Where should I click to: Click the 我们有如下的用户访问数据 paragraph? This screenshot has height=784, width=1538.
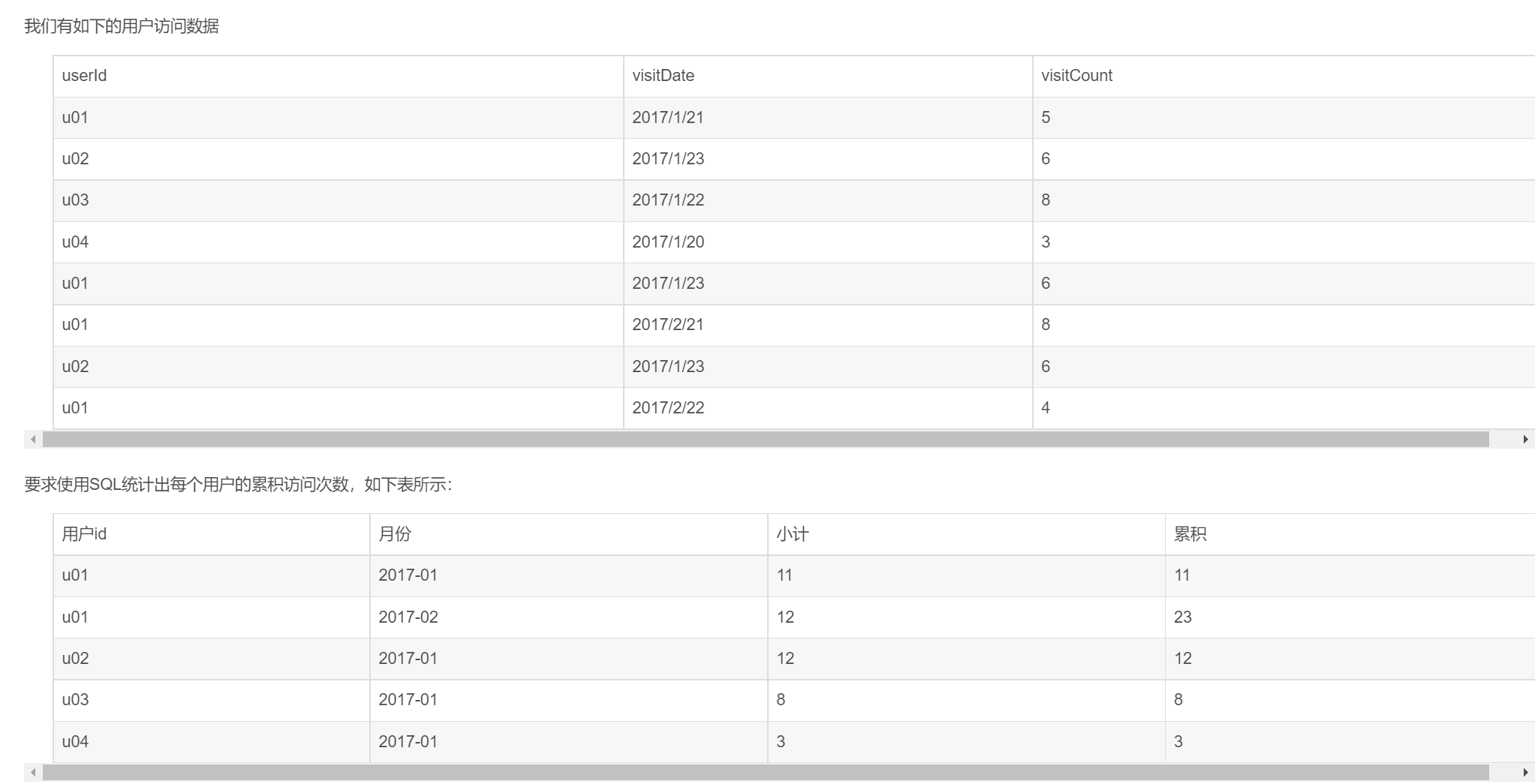pyautogui.click(x=122, y=27)
